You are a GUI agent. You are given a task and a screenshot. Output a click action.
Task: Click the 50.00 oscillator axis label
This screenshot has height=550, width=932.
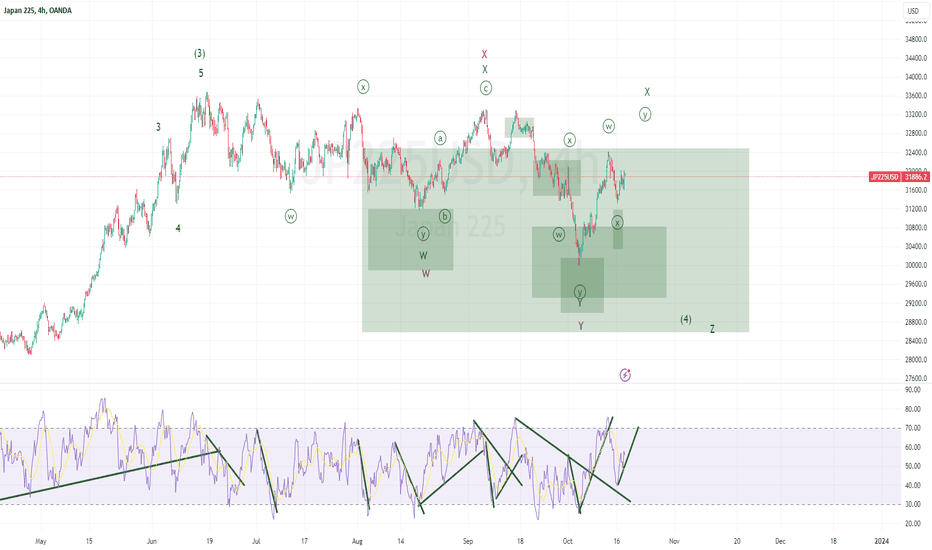[x=912, y=466]
